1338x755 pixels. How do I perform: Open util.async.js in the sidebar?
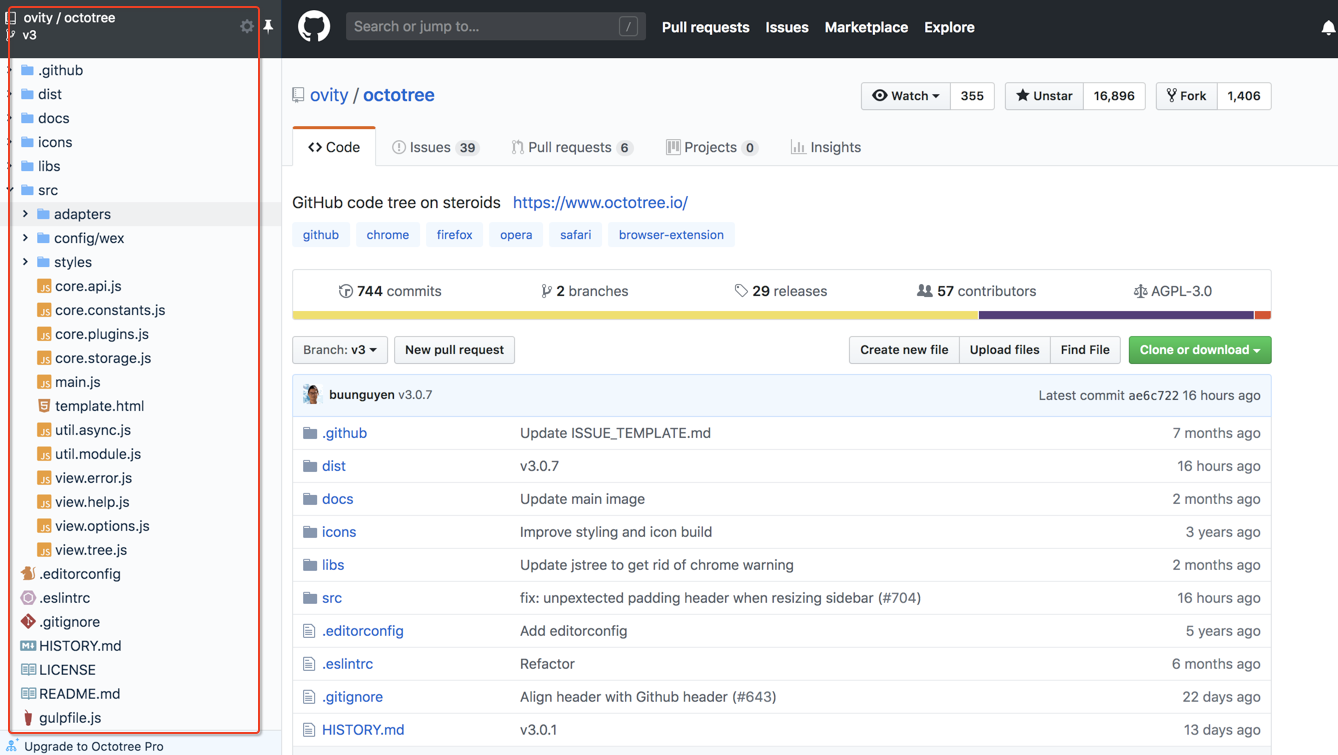93,430
